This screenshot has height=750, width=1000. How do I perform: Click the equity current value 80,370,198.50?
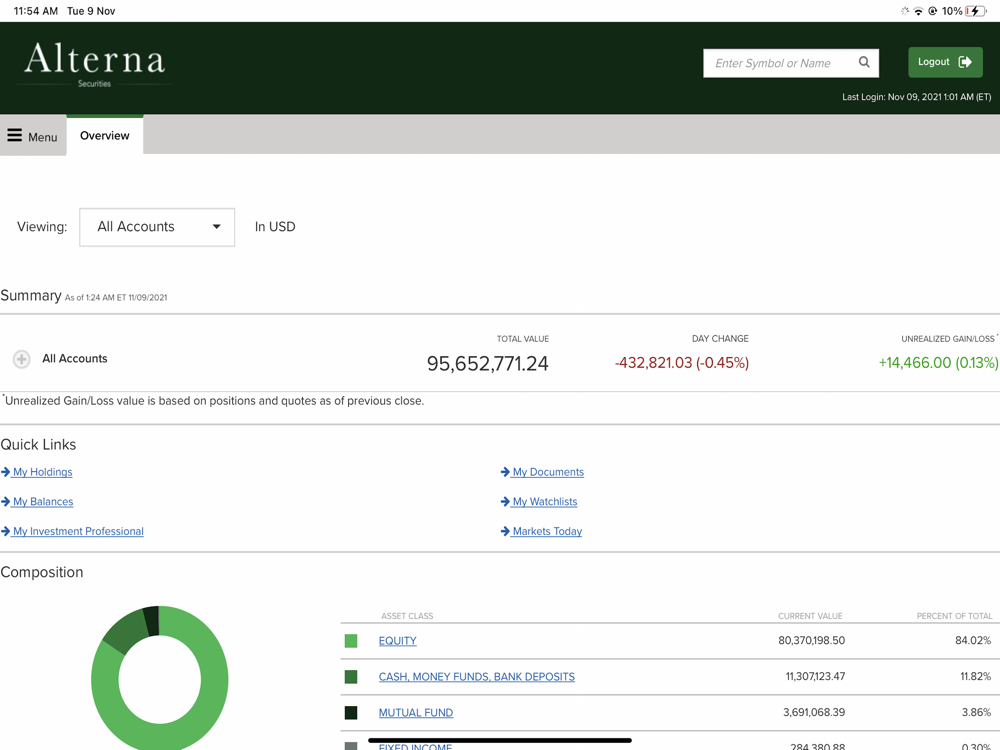(811, 640)
